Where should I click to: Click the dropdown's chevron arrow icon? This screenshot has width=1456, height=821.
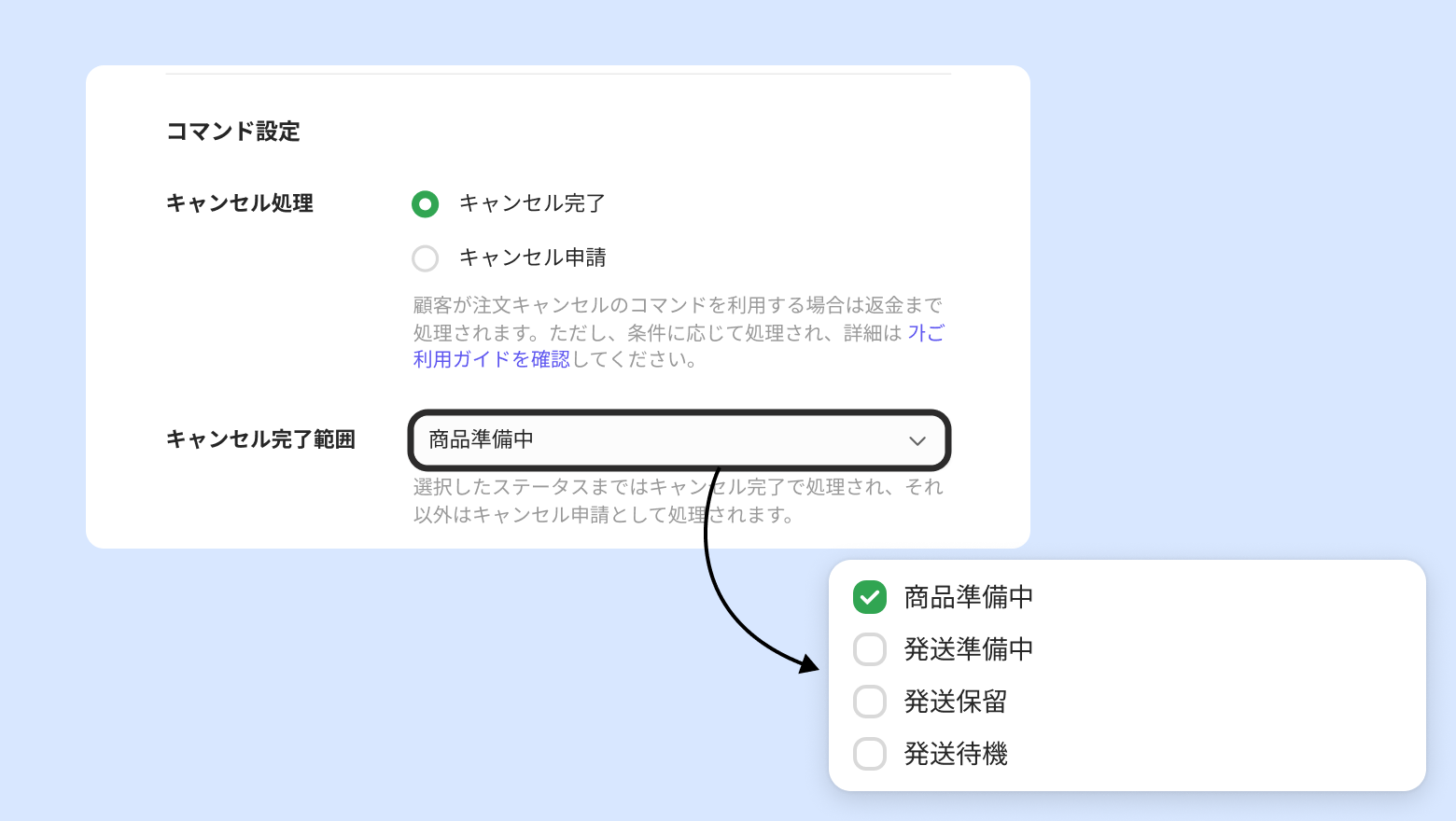tap(917, 440)
